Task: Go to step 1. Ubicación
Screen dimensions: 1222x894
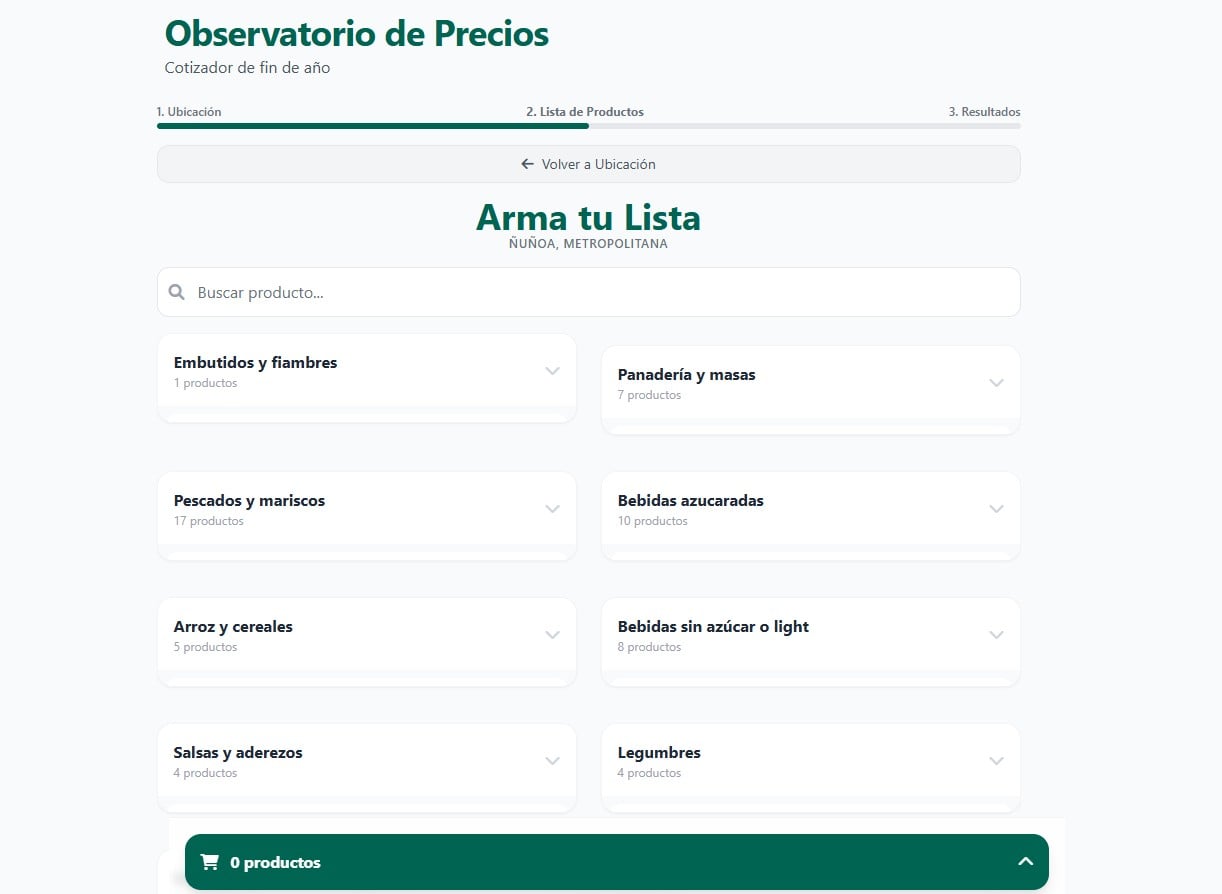Action: [x=189, y=112]
